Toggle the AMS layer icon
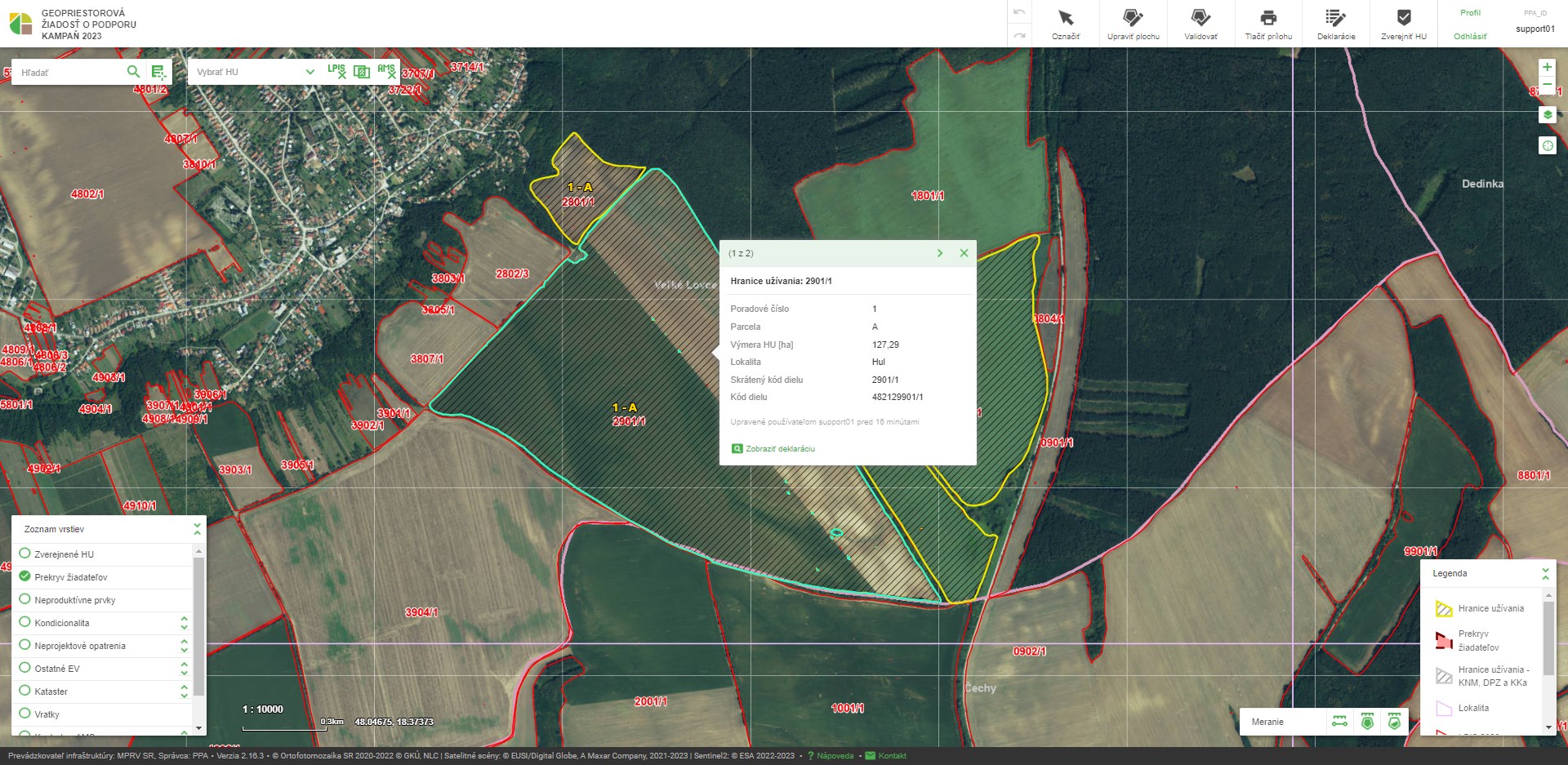1568x765 pixels. [x=386, y=71]
